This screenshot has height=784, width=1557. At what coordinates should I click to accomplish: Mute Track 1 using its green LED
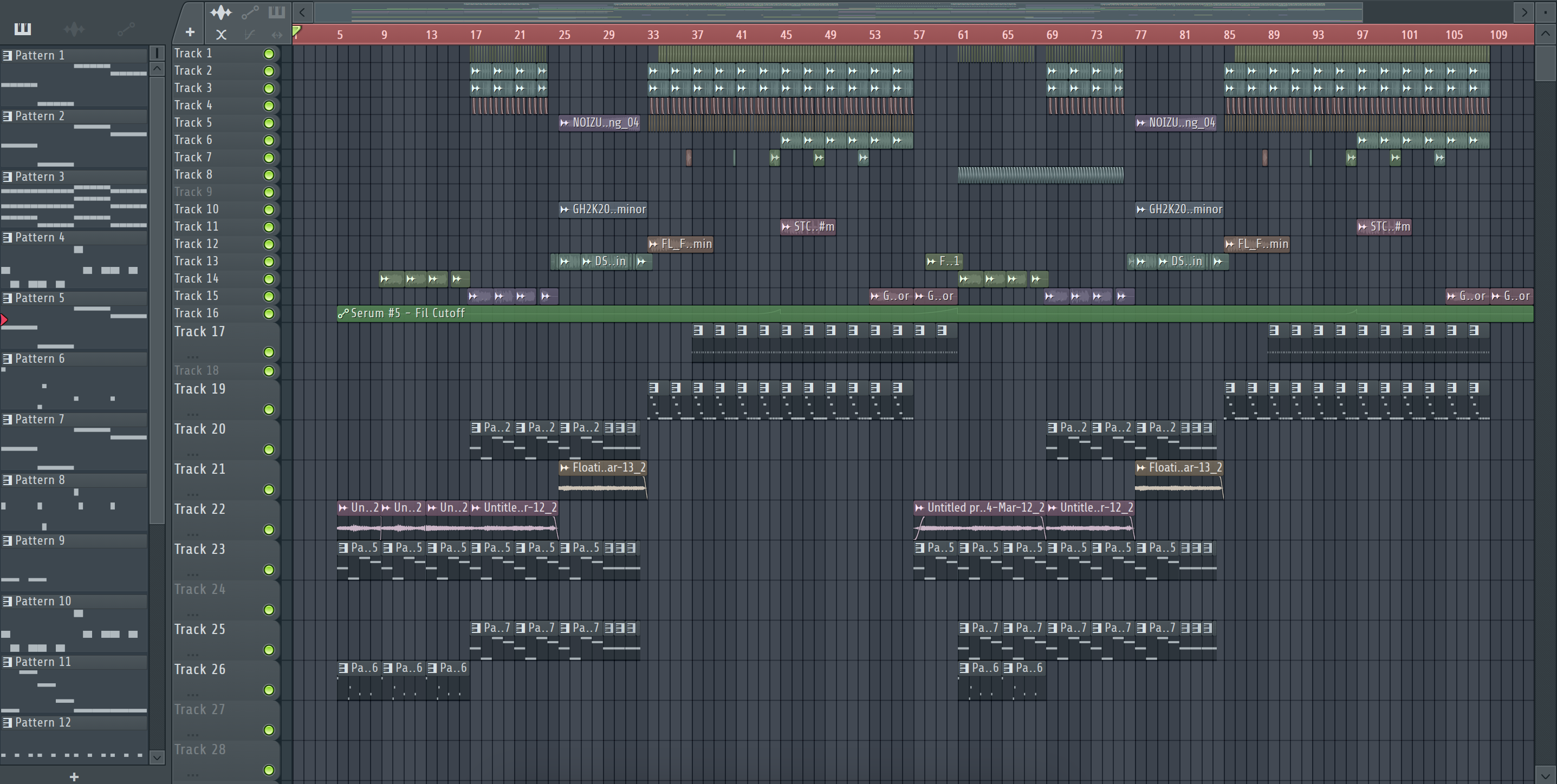[x=269, y=54]
